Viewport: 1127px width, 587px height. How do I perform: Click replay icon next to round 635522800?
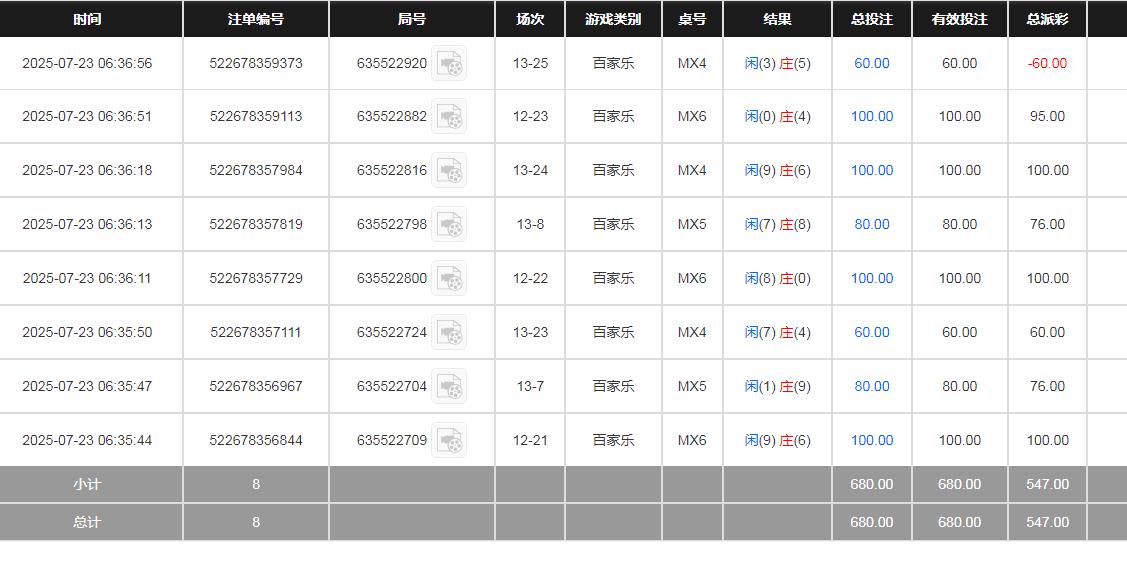tap(449, 279)
